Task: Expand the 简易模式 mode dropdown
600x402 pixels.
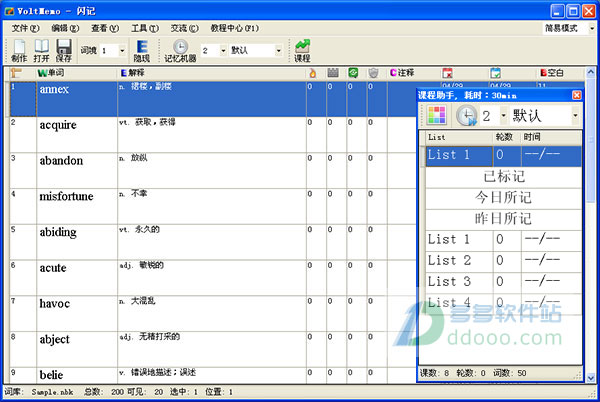Action: (592, 28)
